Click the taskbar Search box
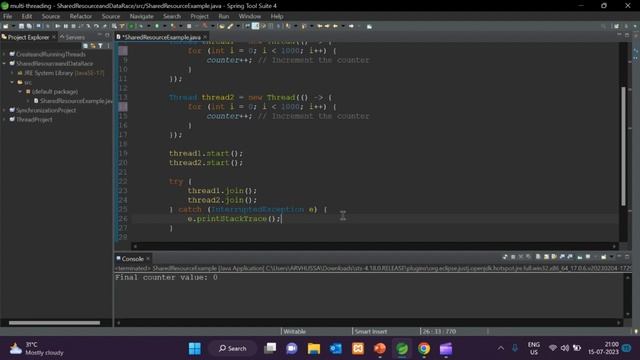640x360 pixels. pos(232,349)
